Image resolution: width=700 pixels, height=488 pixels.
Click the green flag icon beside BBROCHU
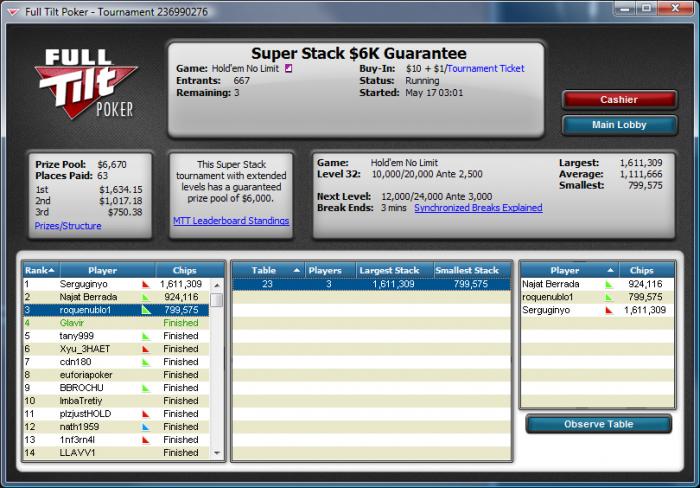(x=146, y=388)
